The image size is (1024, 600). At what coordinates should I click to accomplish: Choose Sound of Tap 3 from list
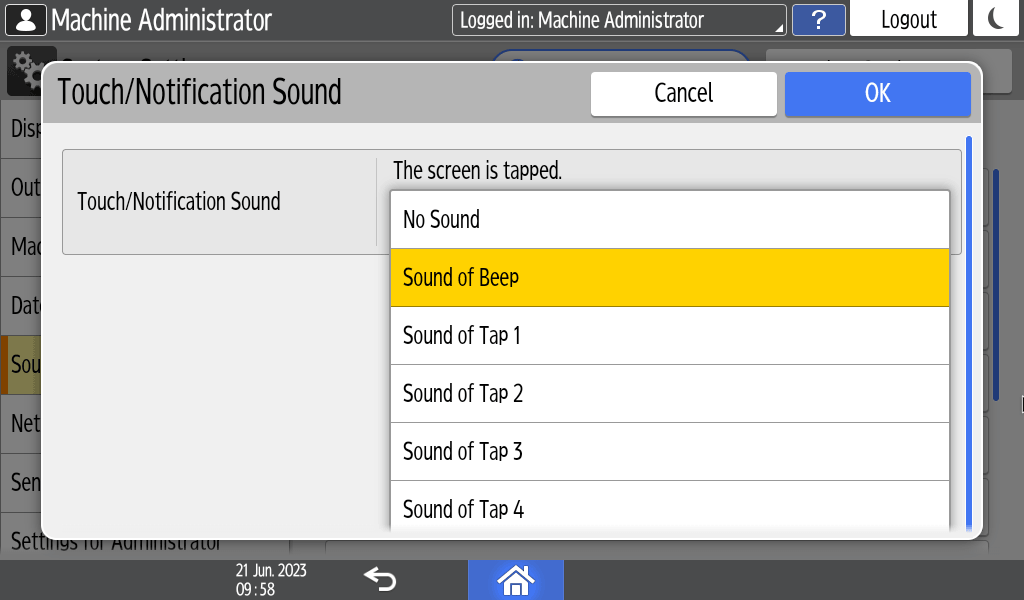click(x=669, y=452)
